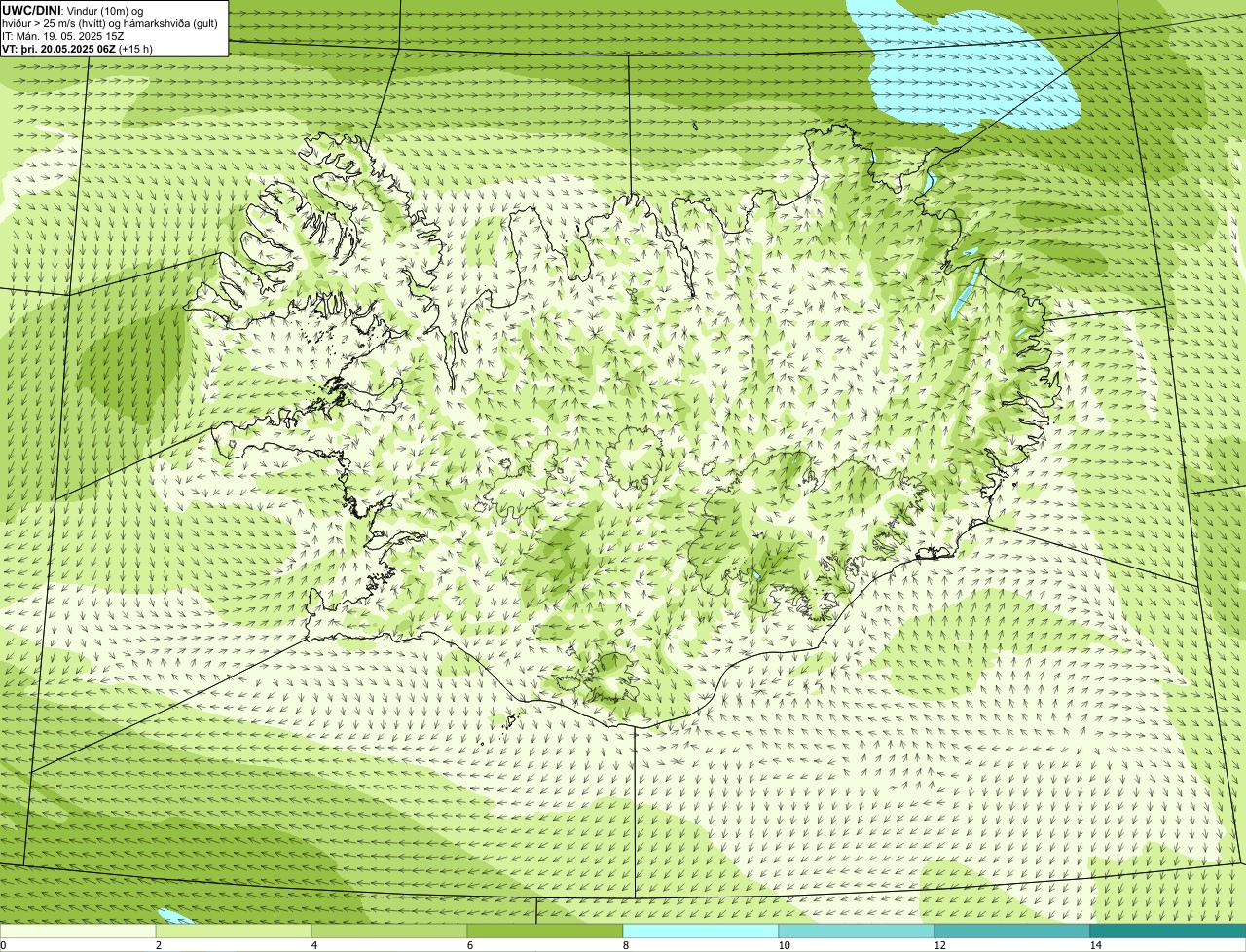
Task: Click the 'IT: Mán. 19. 05. 2025 15Z' line
Action: 63,35
